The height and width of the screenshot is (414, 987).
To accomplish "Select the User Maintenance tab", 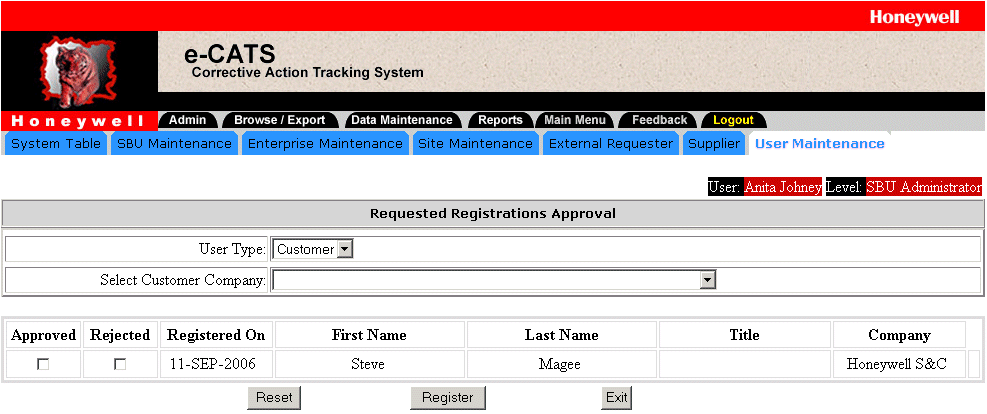I will coord(820,143).
